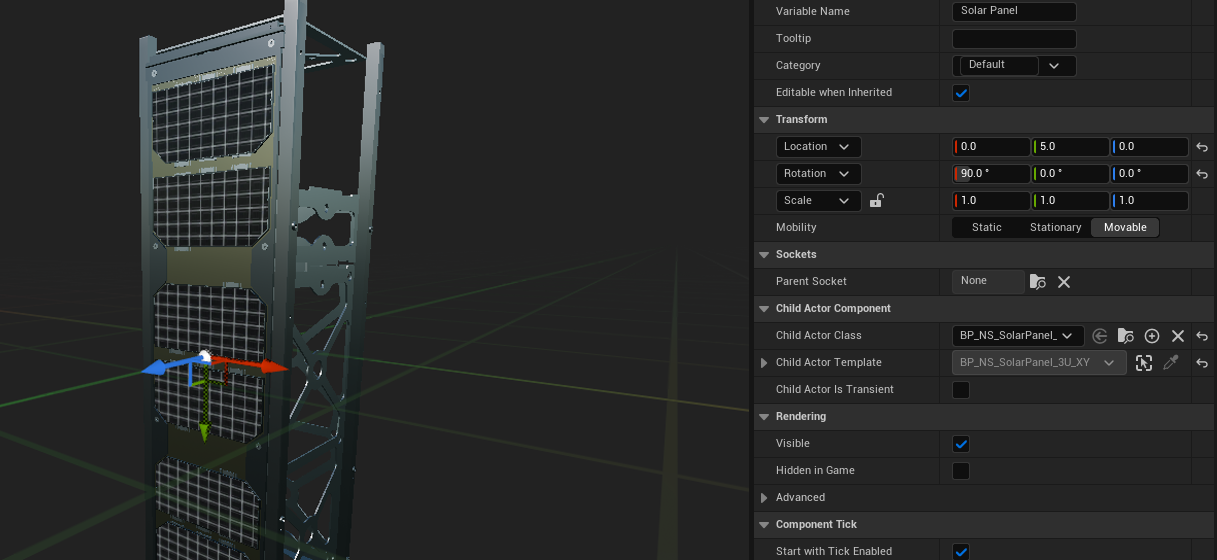
Task: Create new Child Actor Class with plus icon
Action: point(1152,336)
